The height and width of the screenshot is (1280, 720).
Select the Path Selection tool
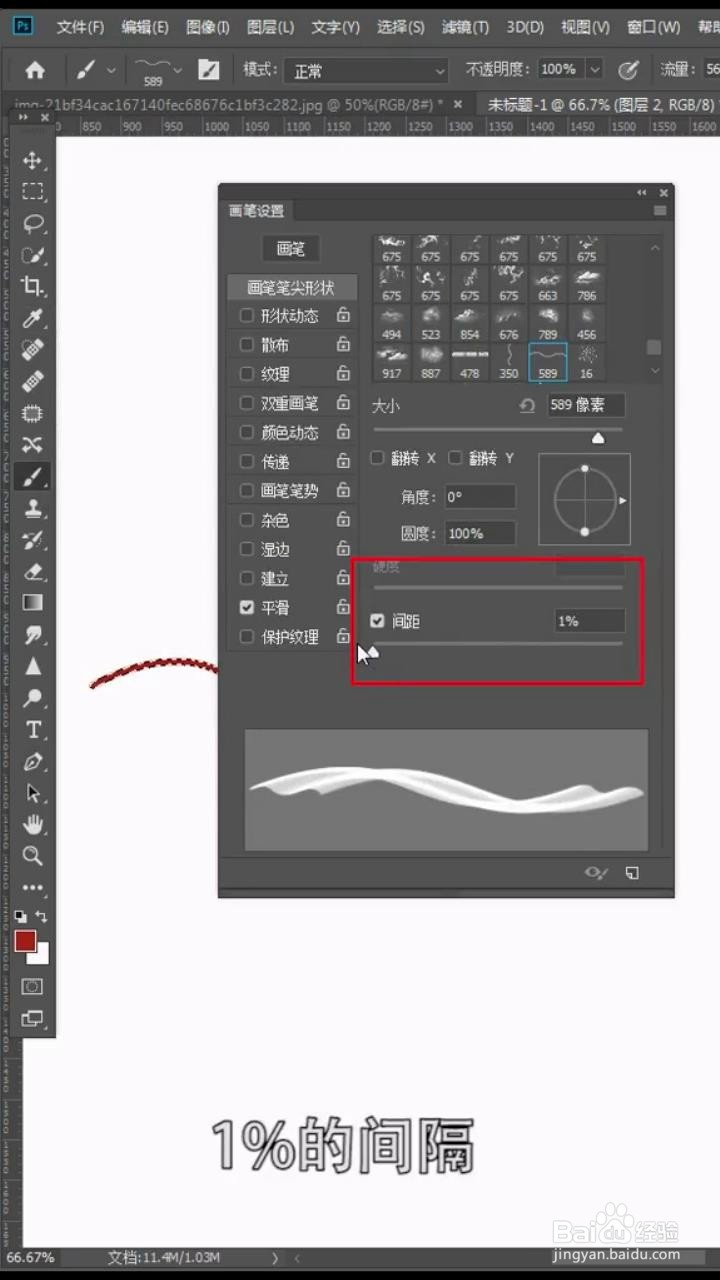(33, 793)
